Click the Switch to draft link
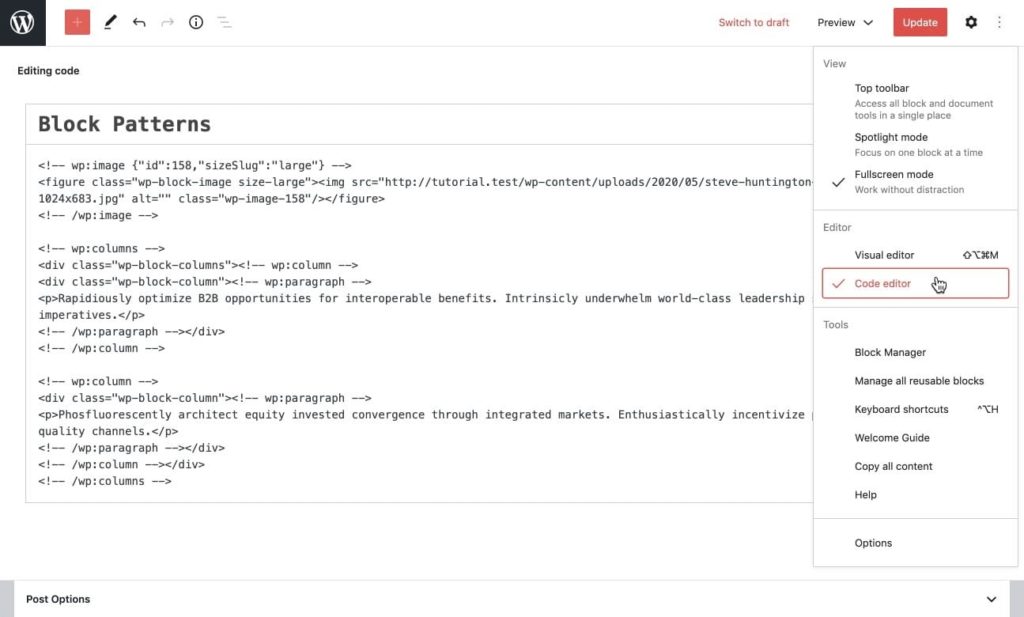Viewport: 1024px width, 617px height. (753, 21)
